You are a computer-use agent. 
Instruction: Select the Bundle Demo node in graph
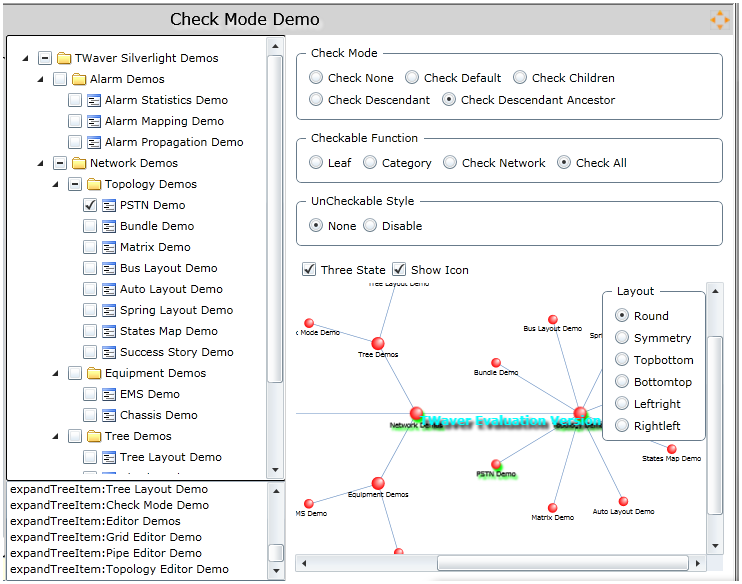click(496, 363)
